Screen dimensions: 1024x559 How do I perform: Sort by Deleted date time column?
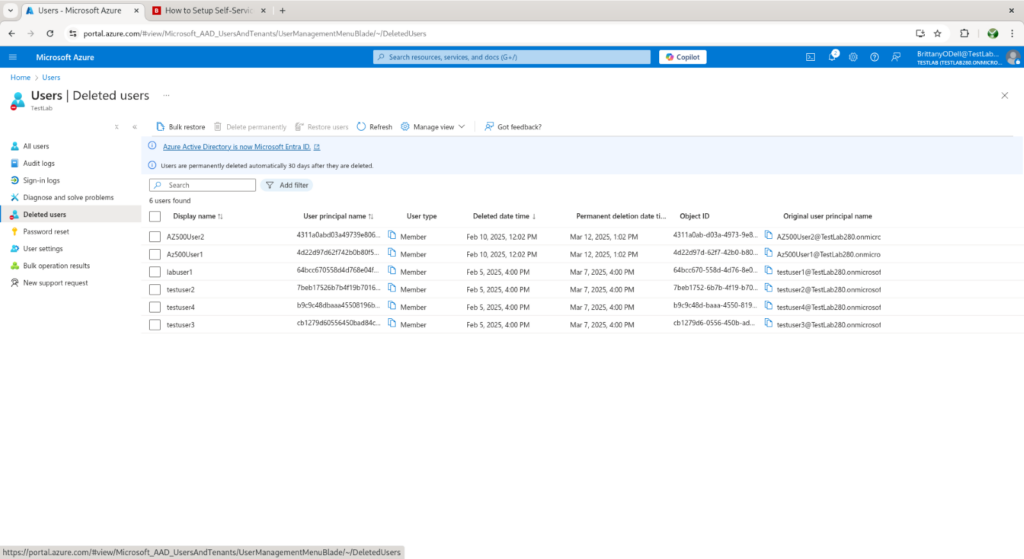[504, 216]
